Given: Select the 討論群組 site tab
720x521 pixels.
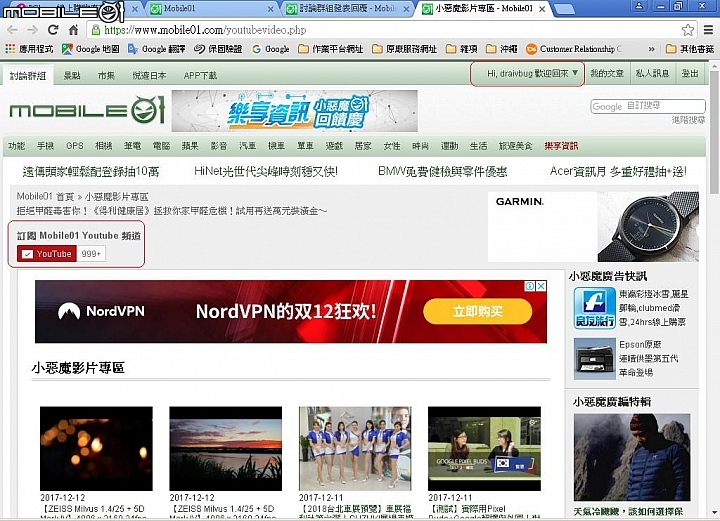Looking at the screenshot, I should pos(28,75).
